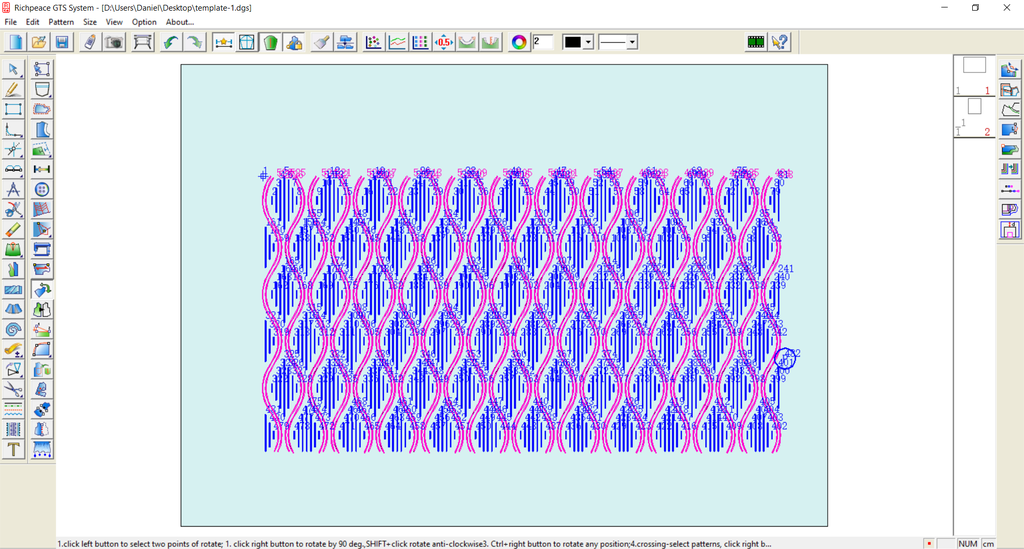Click the color wheel icon
Viewport: 1024px width, 549px height.
(x=519, y=42)
